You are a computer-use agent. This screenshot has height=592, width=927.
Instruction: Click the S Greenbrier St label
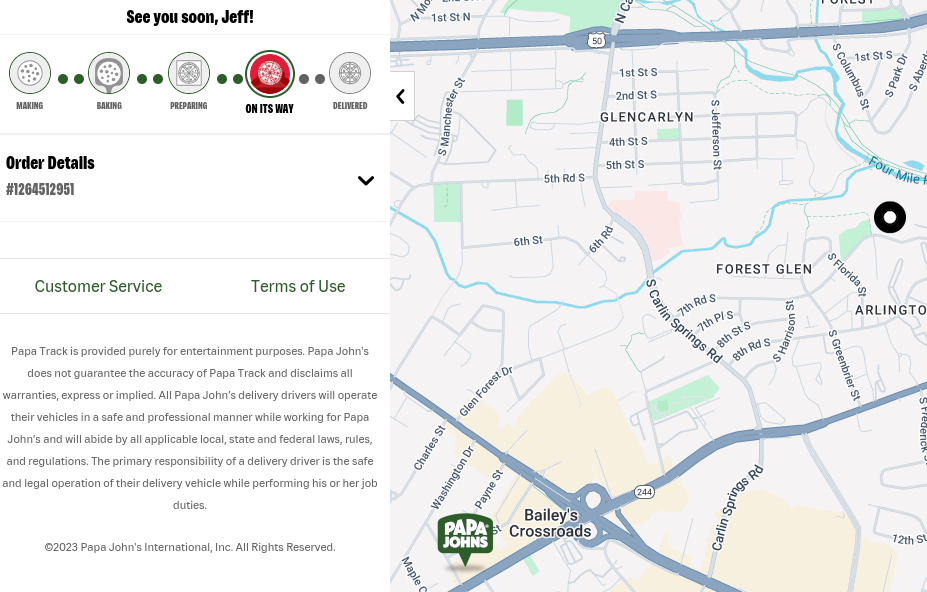844,365
